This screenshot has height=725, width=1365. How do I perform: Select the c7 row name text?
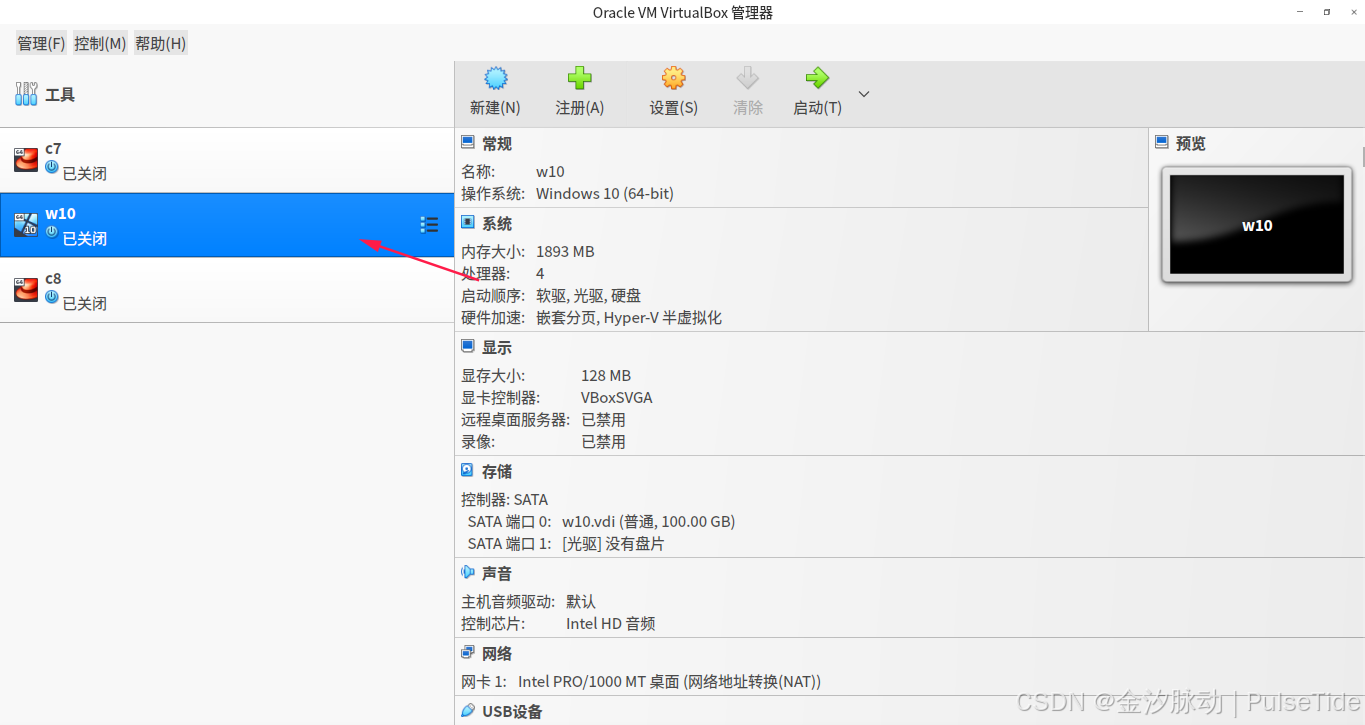pos(53,148)
